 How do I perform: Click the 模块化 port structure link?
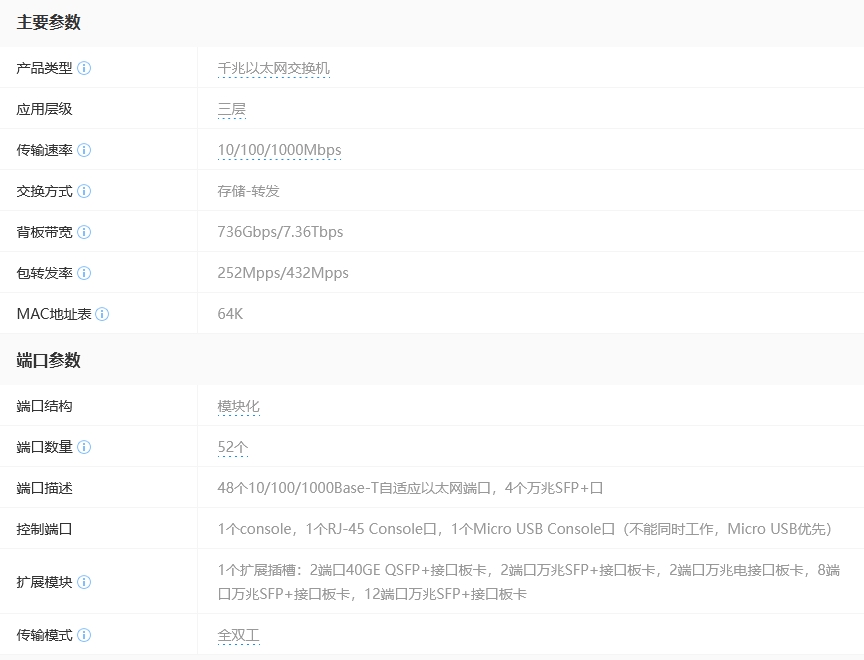point(238,406)
